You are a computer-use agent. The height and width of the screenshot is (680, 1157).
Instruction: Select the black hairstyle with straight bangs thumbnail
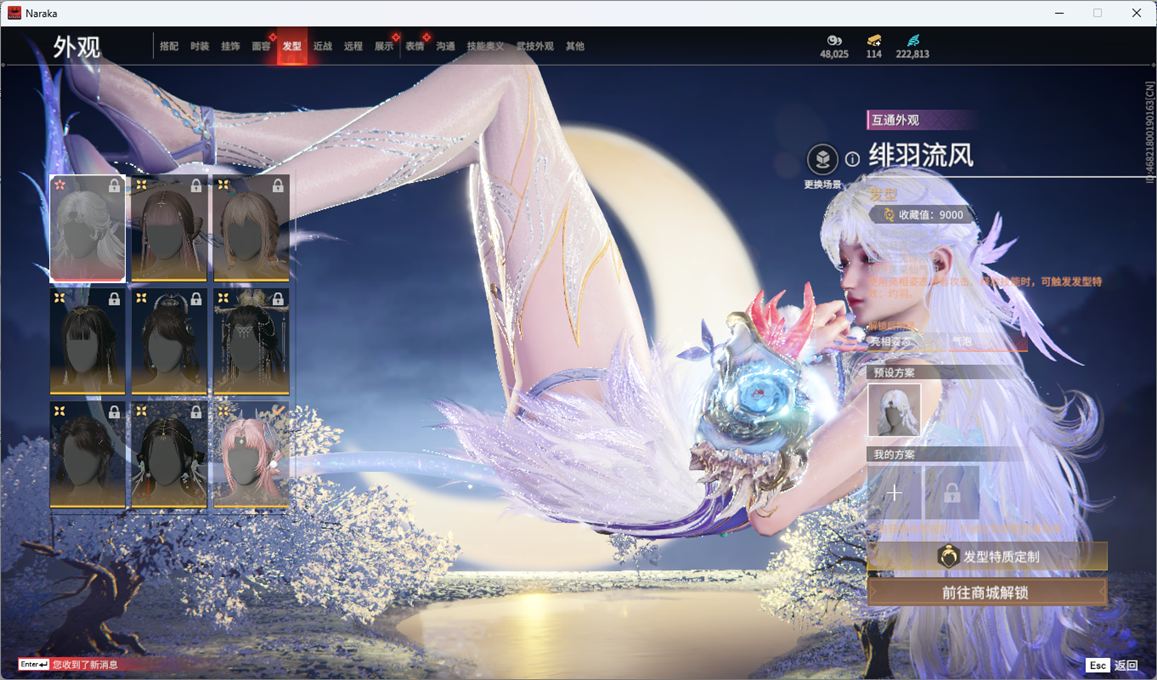87,341
